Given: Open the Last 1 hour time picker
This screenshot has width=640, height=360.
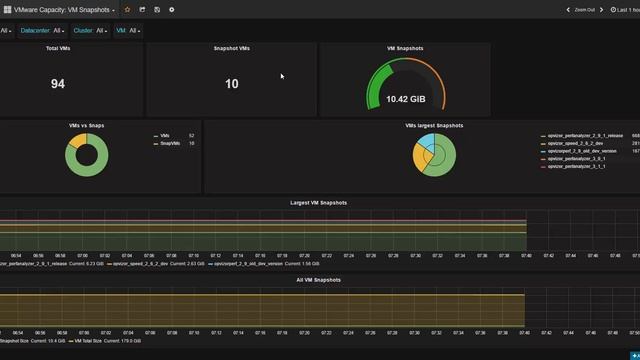Looking at the screenshot, I should pos(625,10).
